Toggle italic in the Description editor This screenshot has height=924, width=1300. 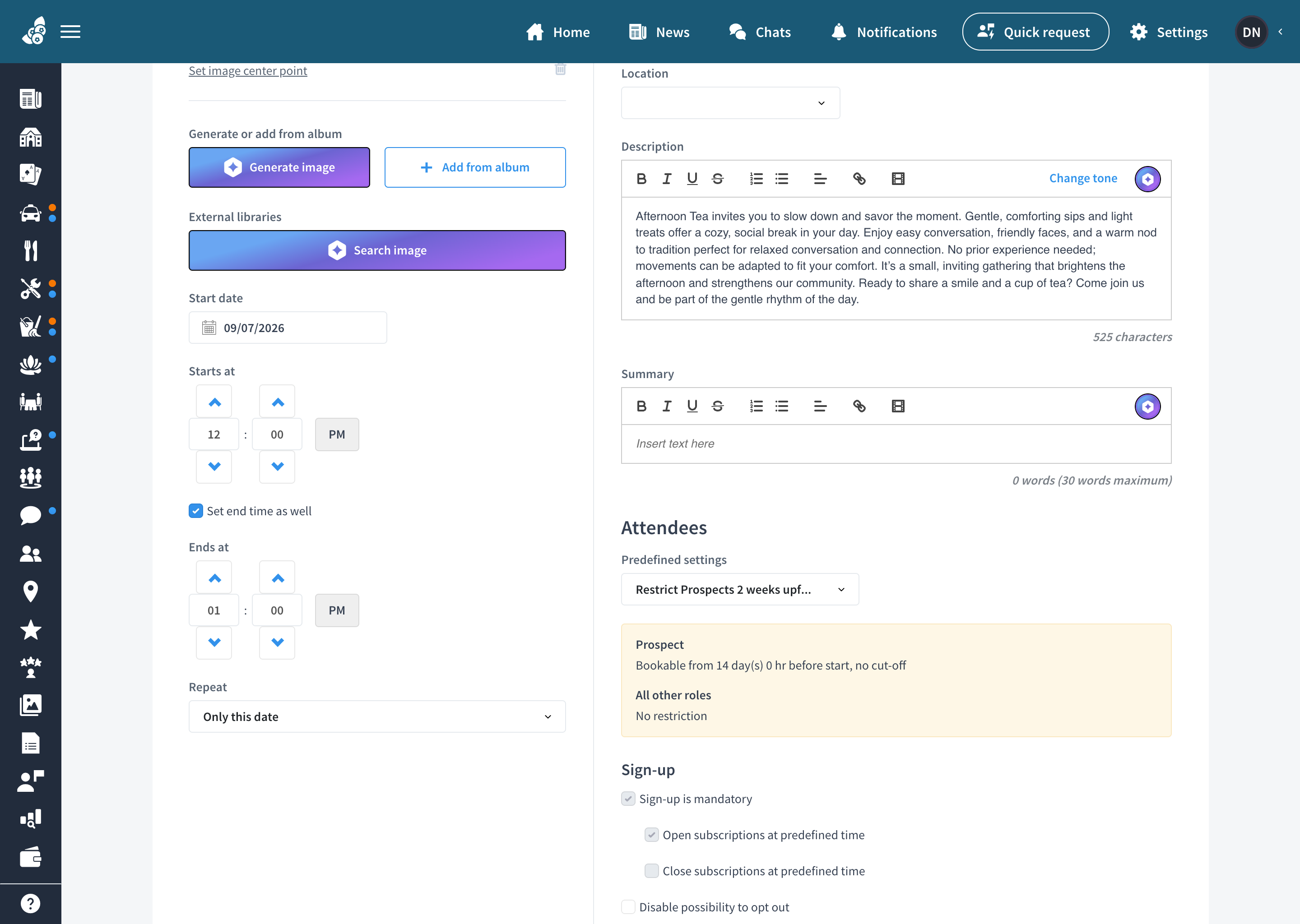pyautogui.click(x=667, y=179)
